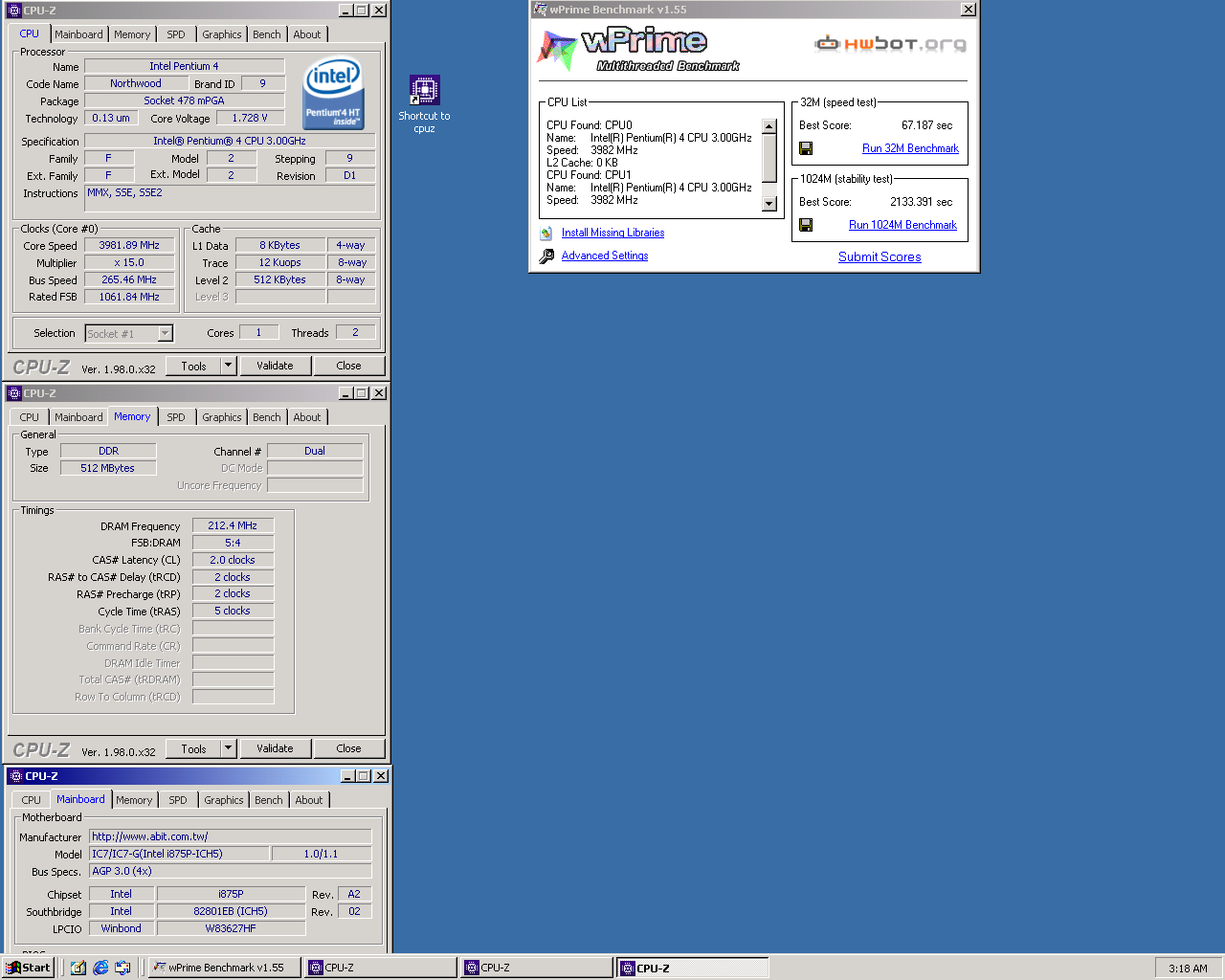This screenshot has width=1225, height=980.
Task: Open About tab in Memory CPU-Z window
Action: pyautogui.click(x=307, y=417)
